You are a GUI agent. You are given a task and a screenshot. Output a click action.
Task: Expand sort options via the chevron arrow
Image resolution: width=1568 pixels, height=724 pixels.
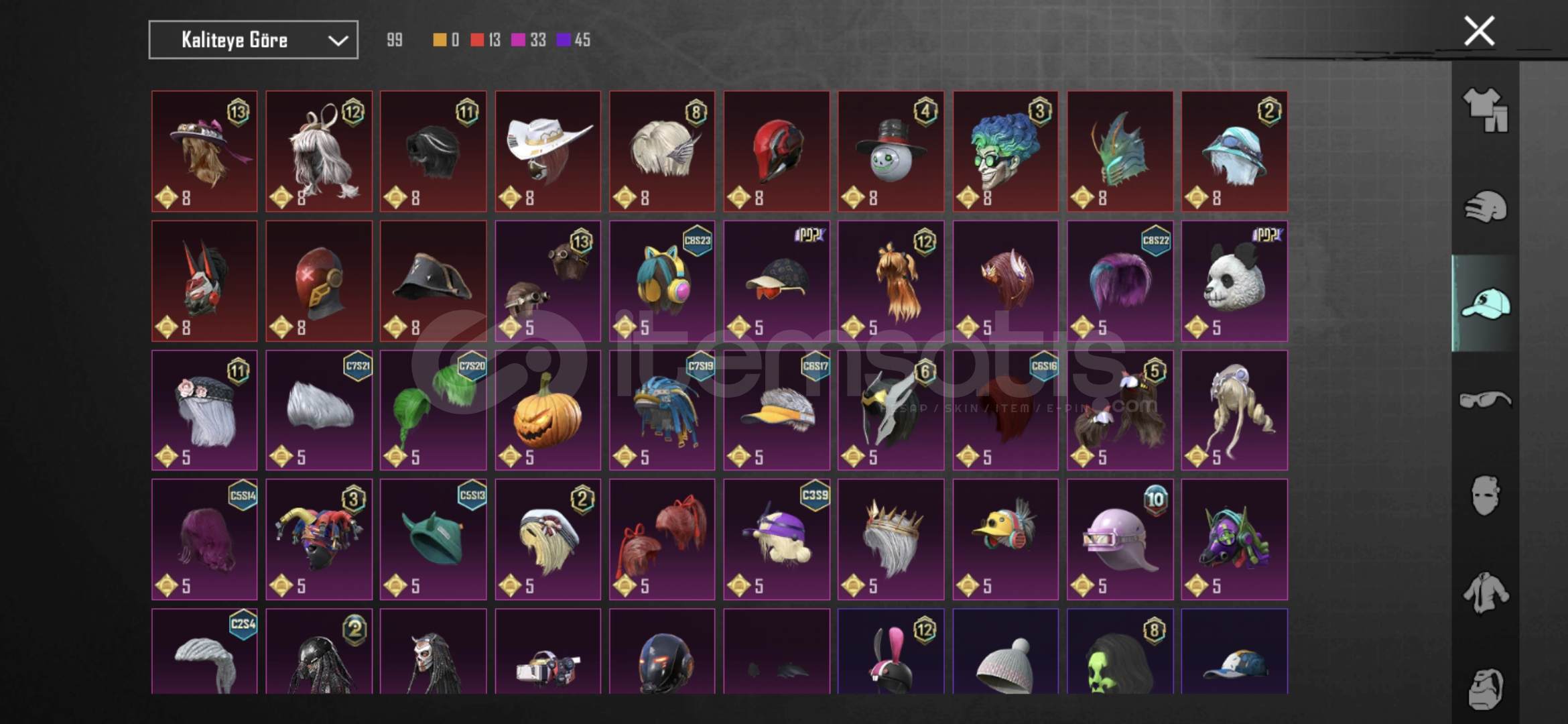pos(338,41)
